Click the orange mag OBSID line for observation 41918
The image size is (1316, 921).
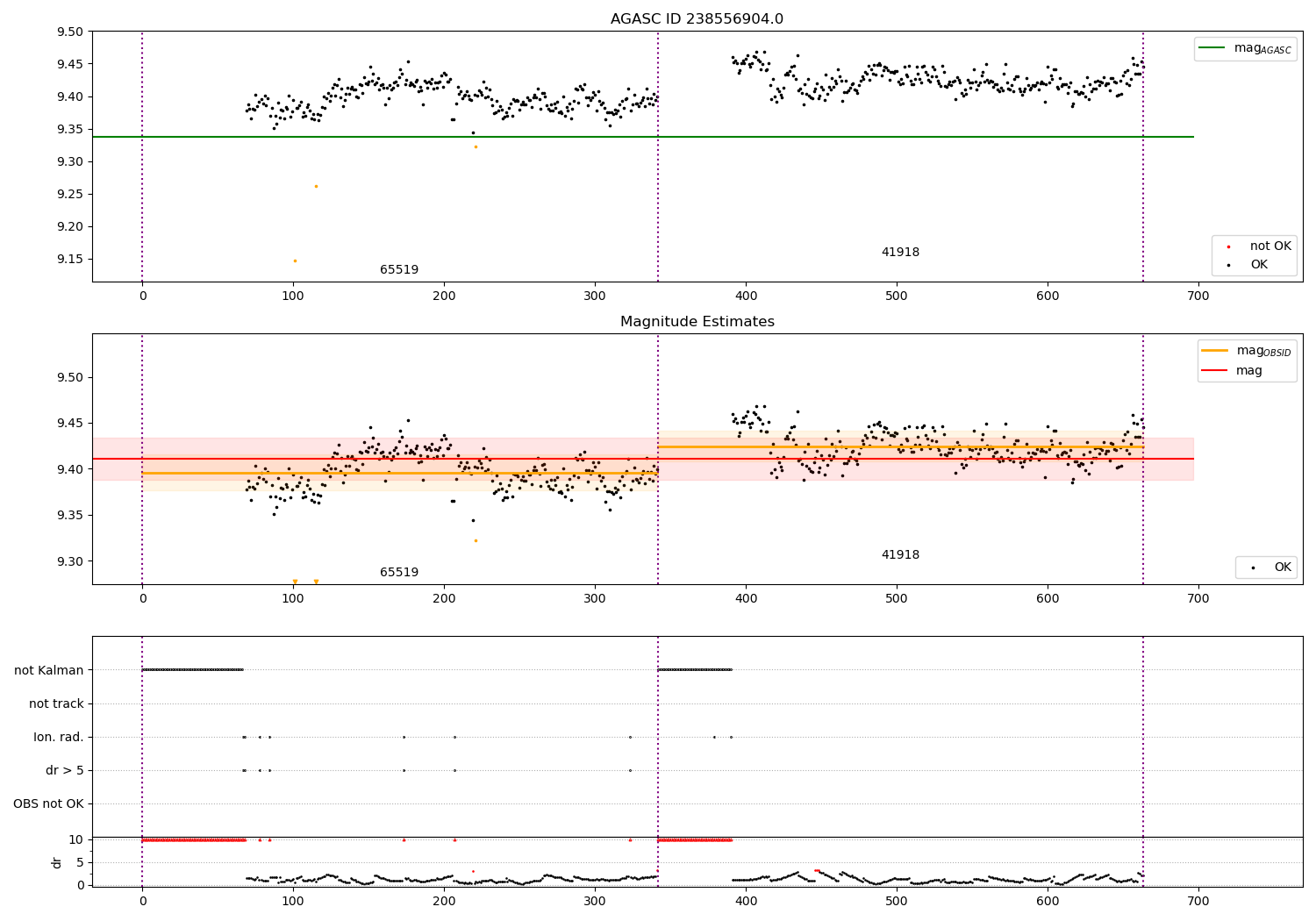tap(900, 446)
